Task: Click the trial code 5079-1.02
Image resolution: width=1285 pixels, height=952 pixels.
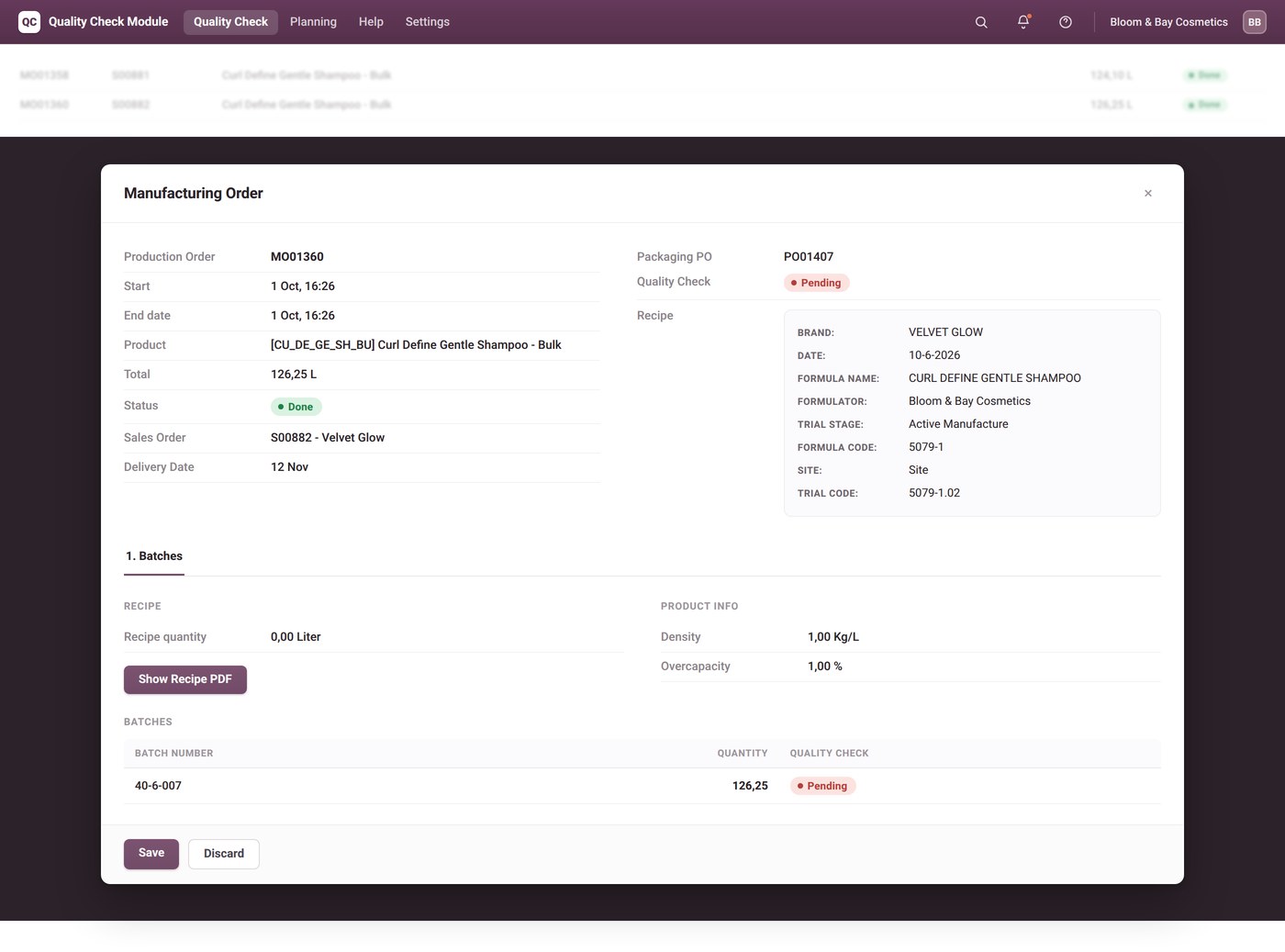Action: (x=934, y=493)
